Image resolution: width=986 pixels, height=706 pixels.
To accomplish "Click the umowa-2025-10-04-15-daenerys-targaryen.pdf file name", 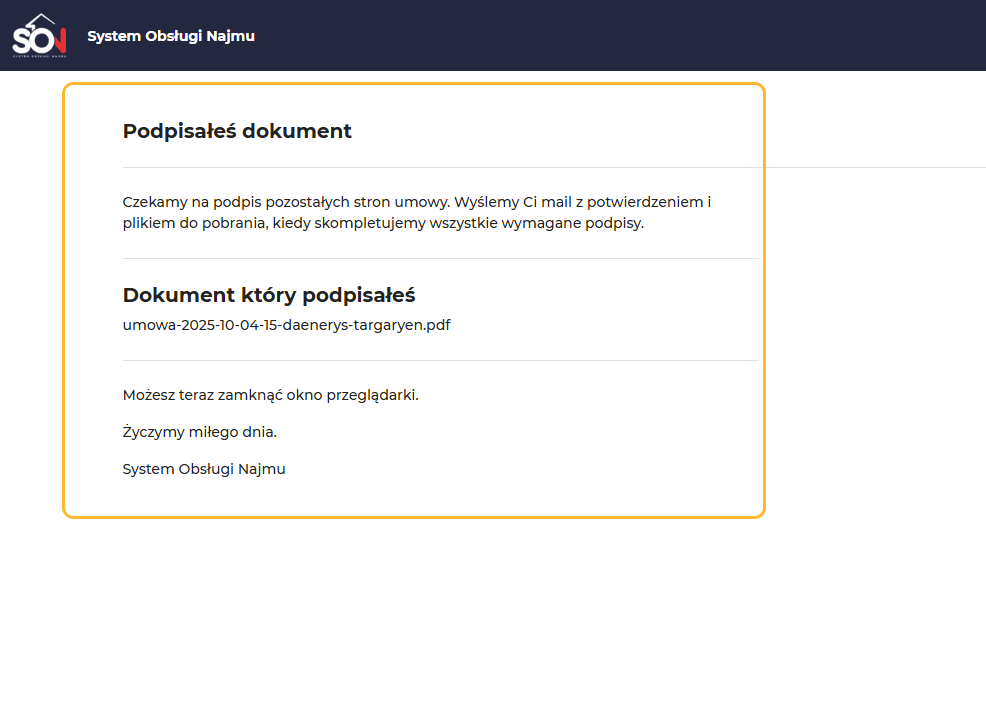I will [x=287, y=325].
